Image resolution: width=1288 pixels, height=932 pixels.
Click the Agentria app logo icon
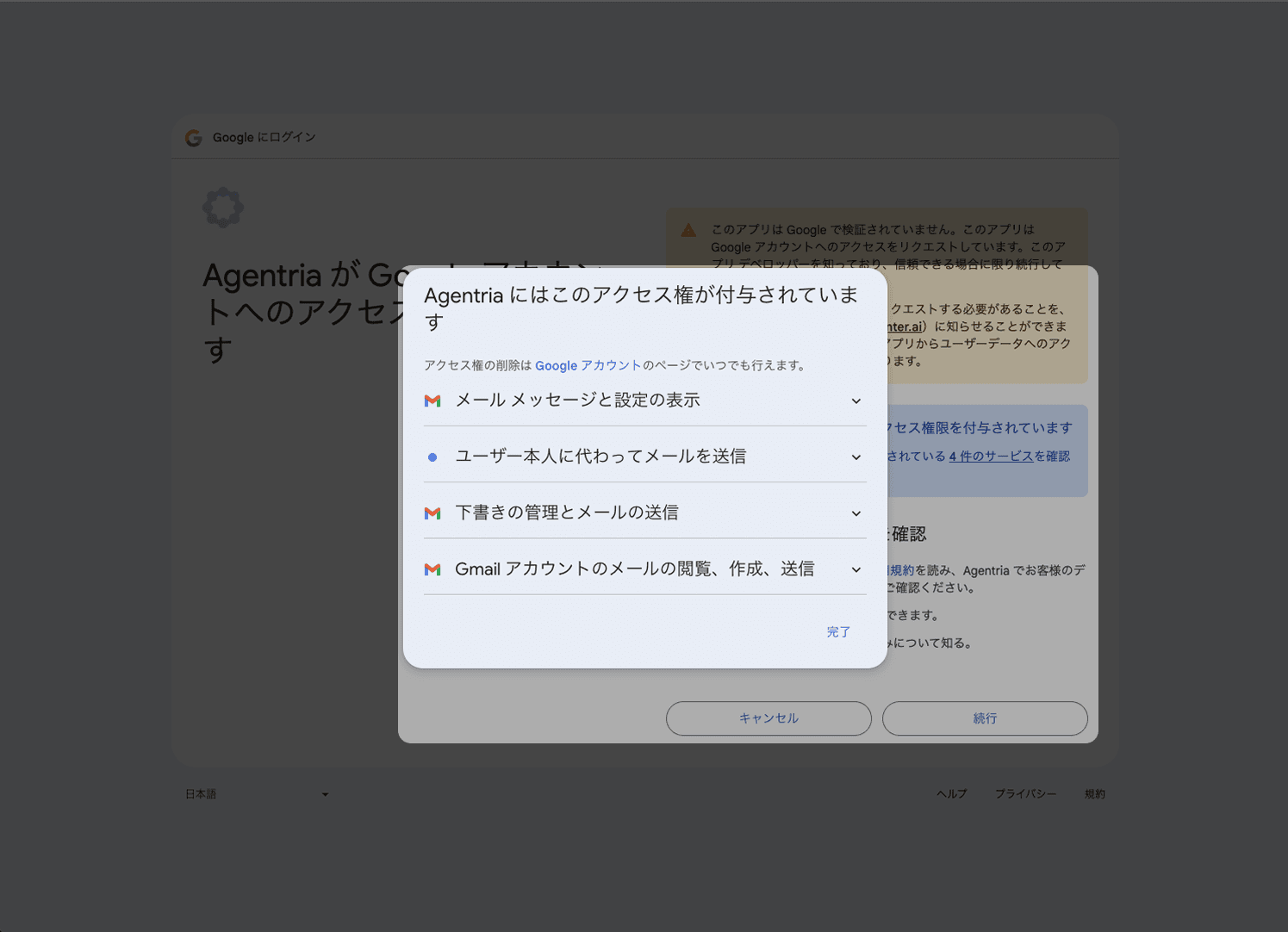pyautogui.click(x=223, y=208)
